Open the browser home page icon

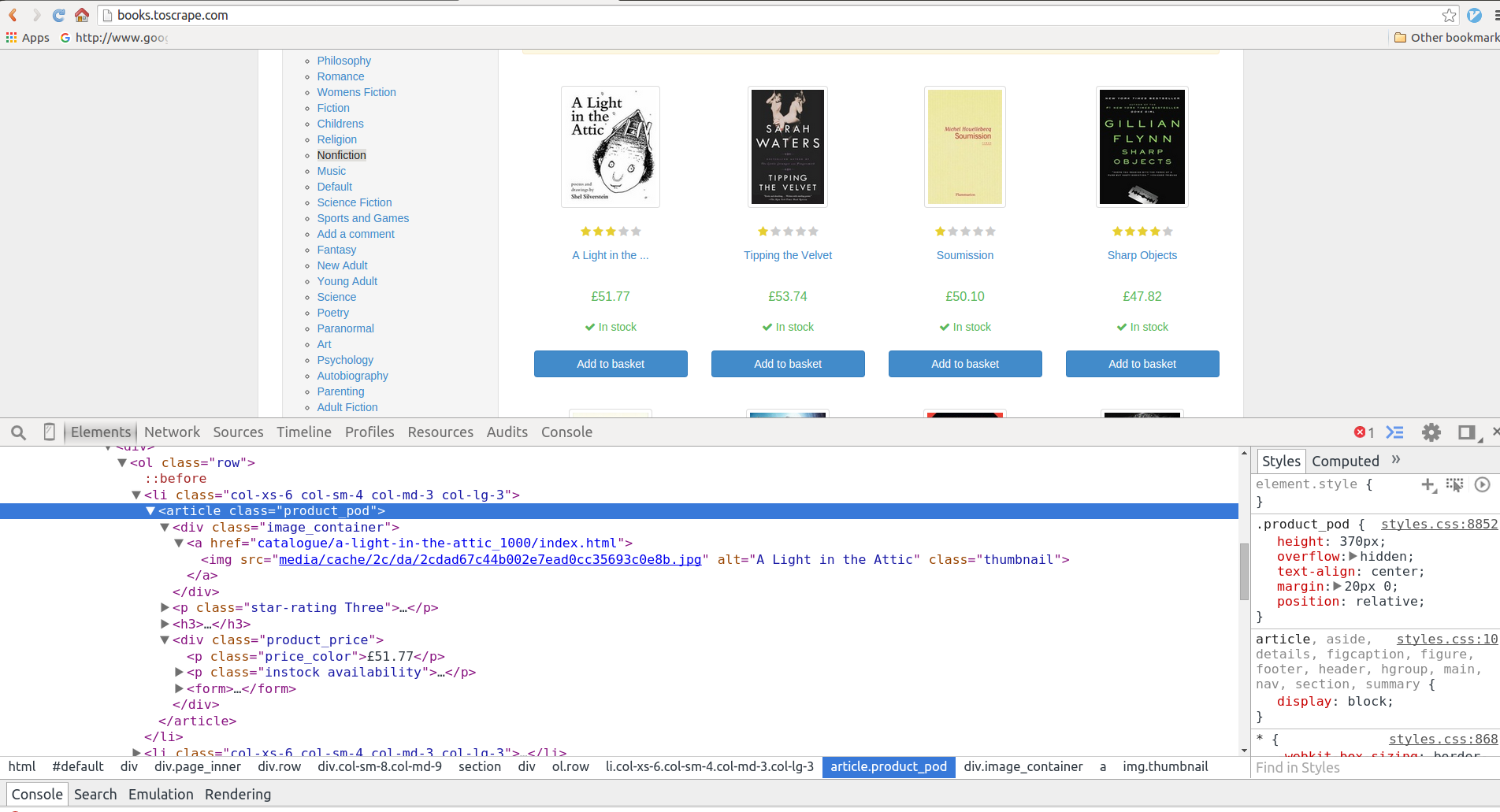click(82, 15)
